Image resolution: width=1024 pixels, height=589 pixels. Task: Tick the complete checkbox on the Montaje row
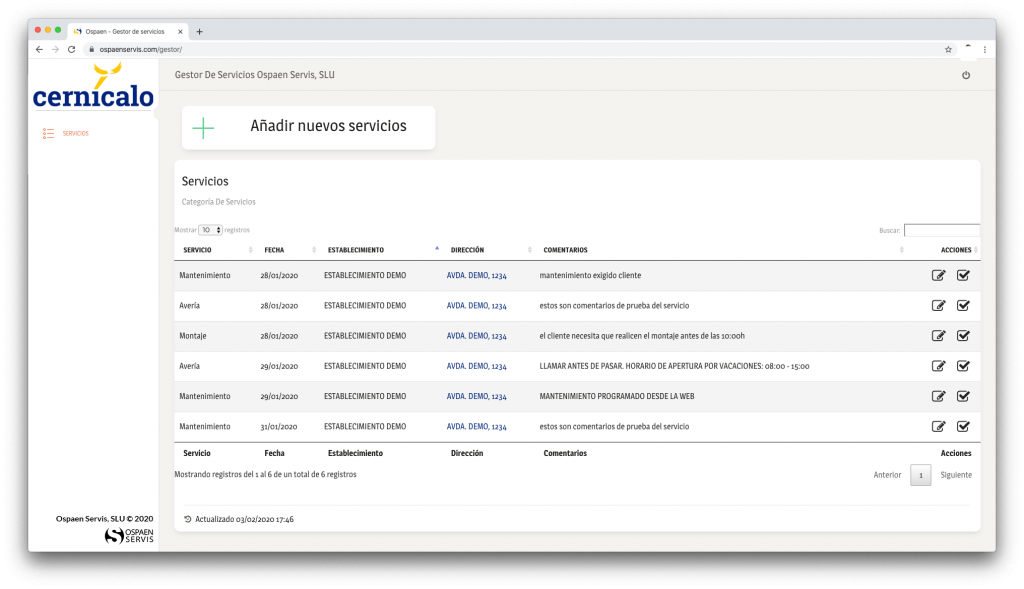pyautogui.click(x=963, y=336)
